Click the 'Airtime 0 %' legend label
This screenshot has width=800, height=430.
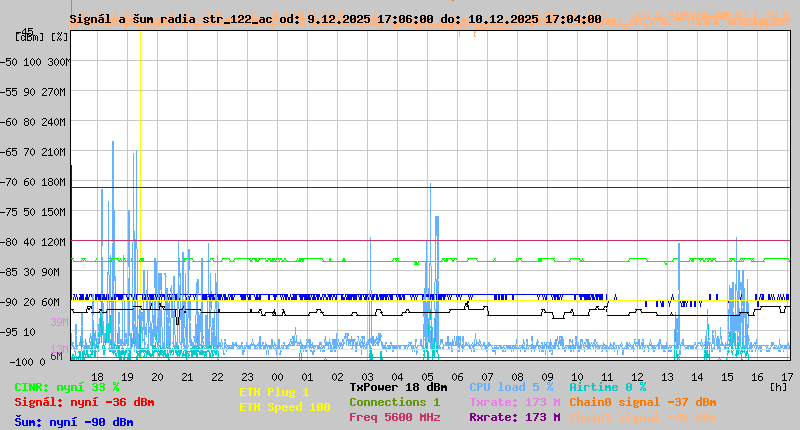pyautogui.click(x=608, y=387)
